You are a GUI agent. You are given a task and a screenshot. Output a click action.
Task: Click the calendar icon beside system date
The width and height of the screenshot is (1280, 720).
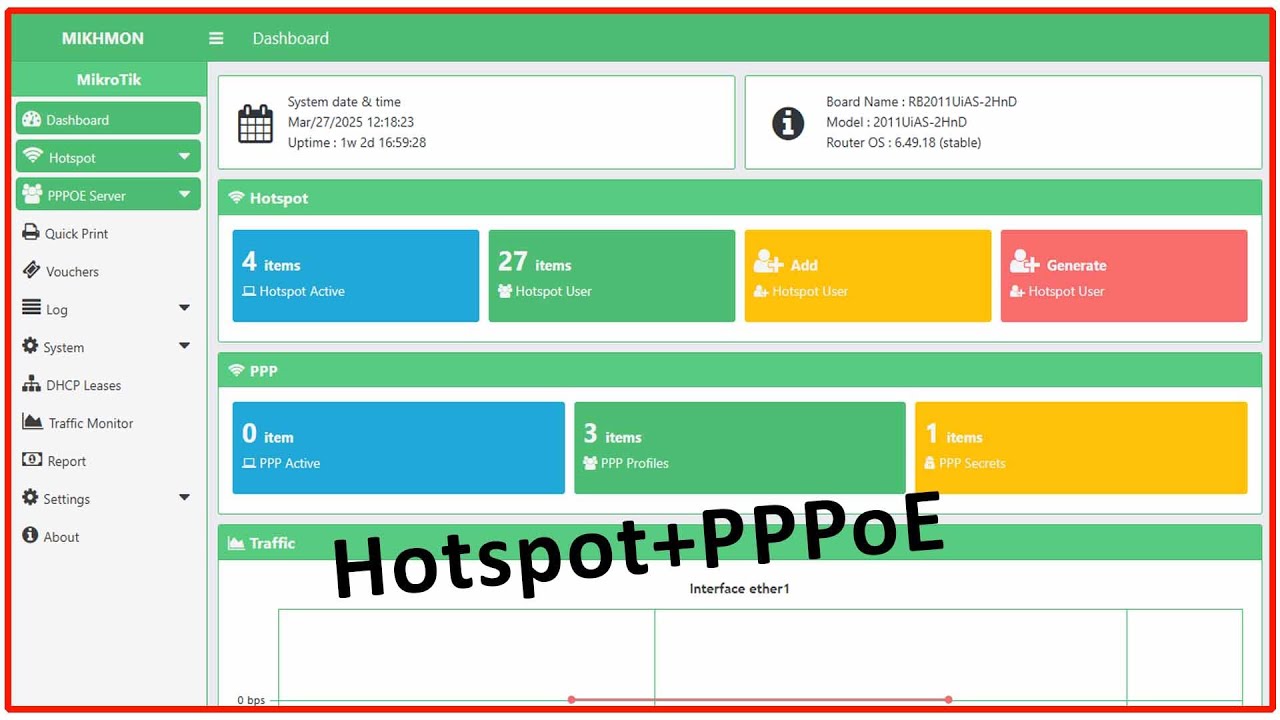click(255, 123)
